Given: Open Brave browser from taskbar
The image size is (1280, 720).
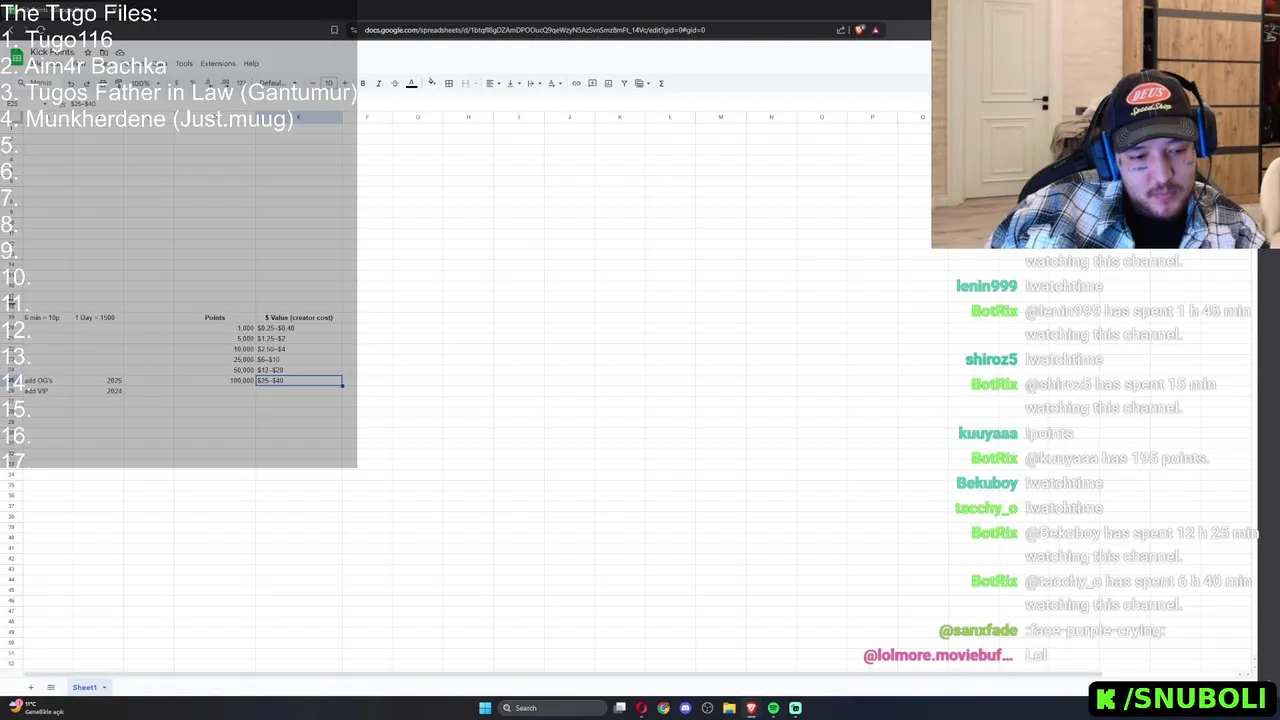Looking at the screenshot, I should point(751,708).
